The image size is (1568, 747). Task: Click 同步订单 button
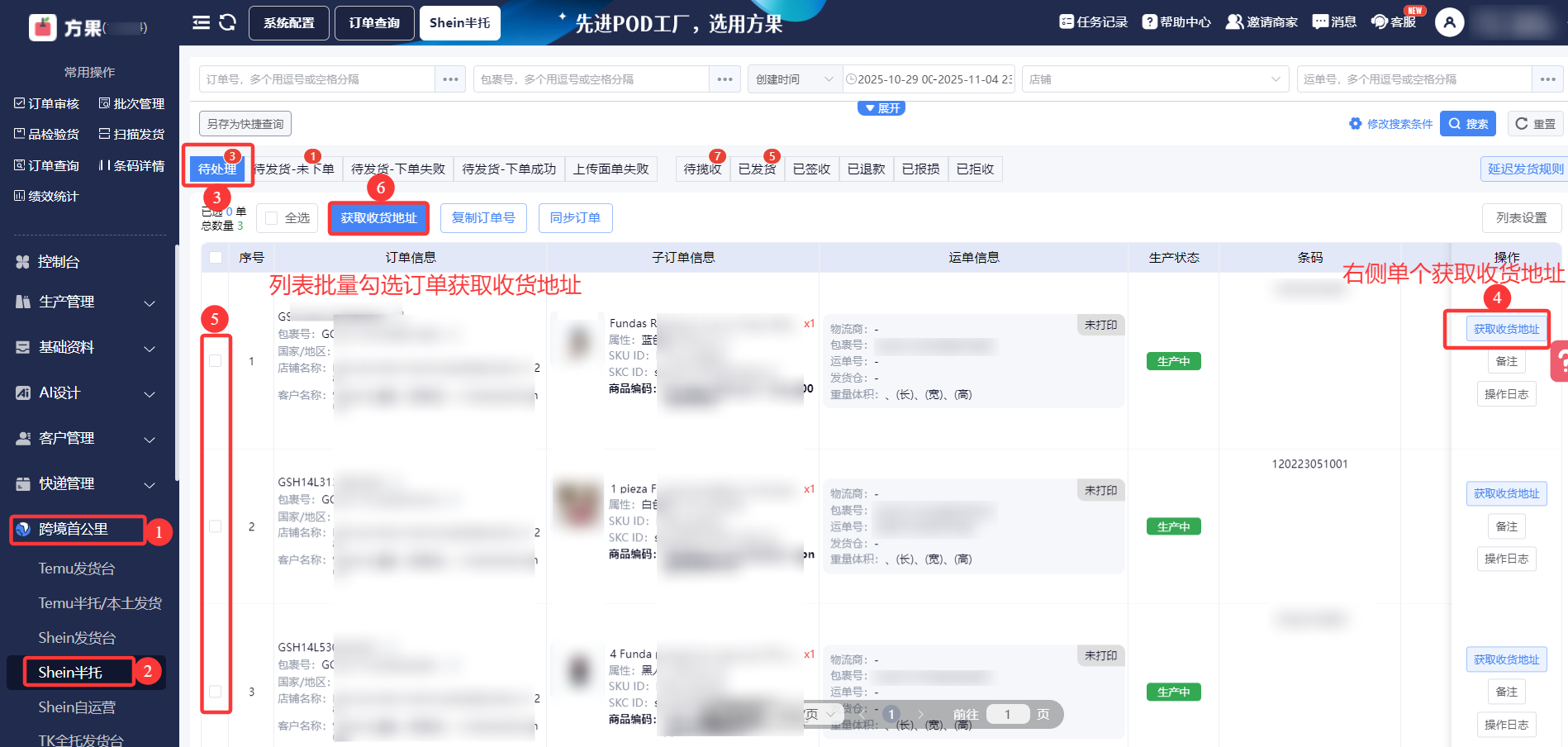click(x=575, y=218)
